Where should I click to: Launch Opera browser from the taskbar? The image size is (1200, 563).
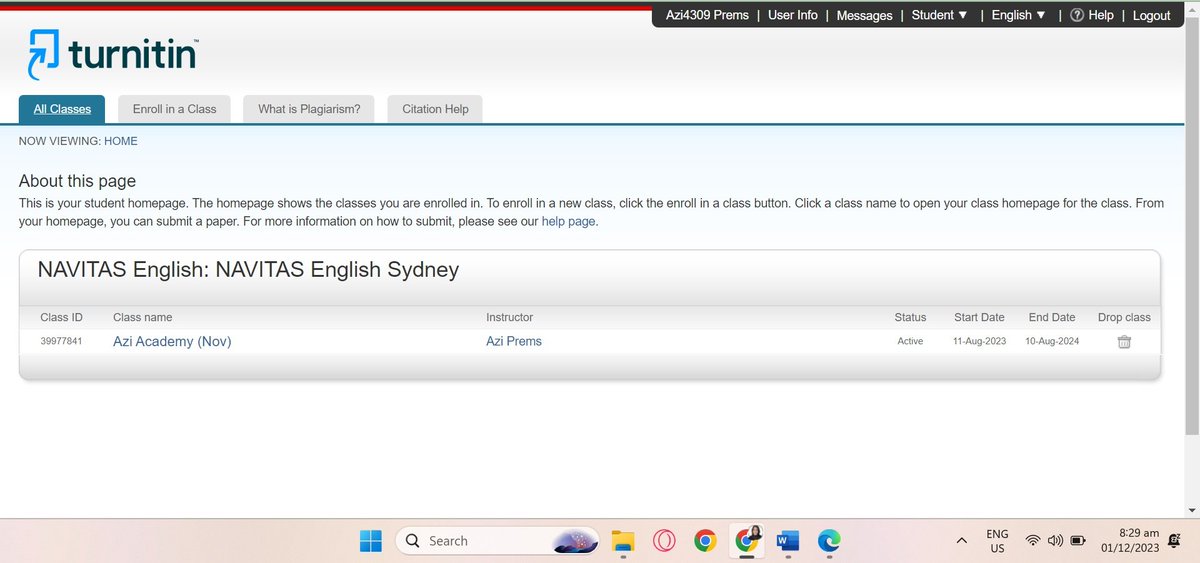pos(663,541)
